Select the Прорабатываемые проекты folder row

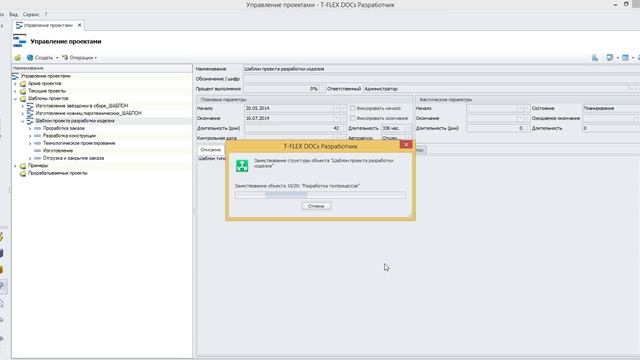57,173
